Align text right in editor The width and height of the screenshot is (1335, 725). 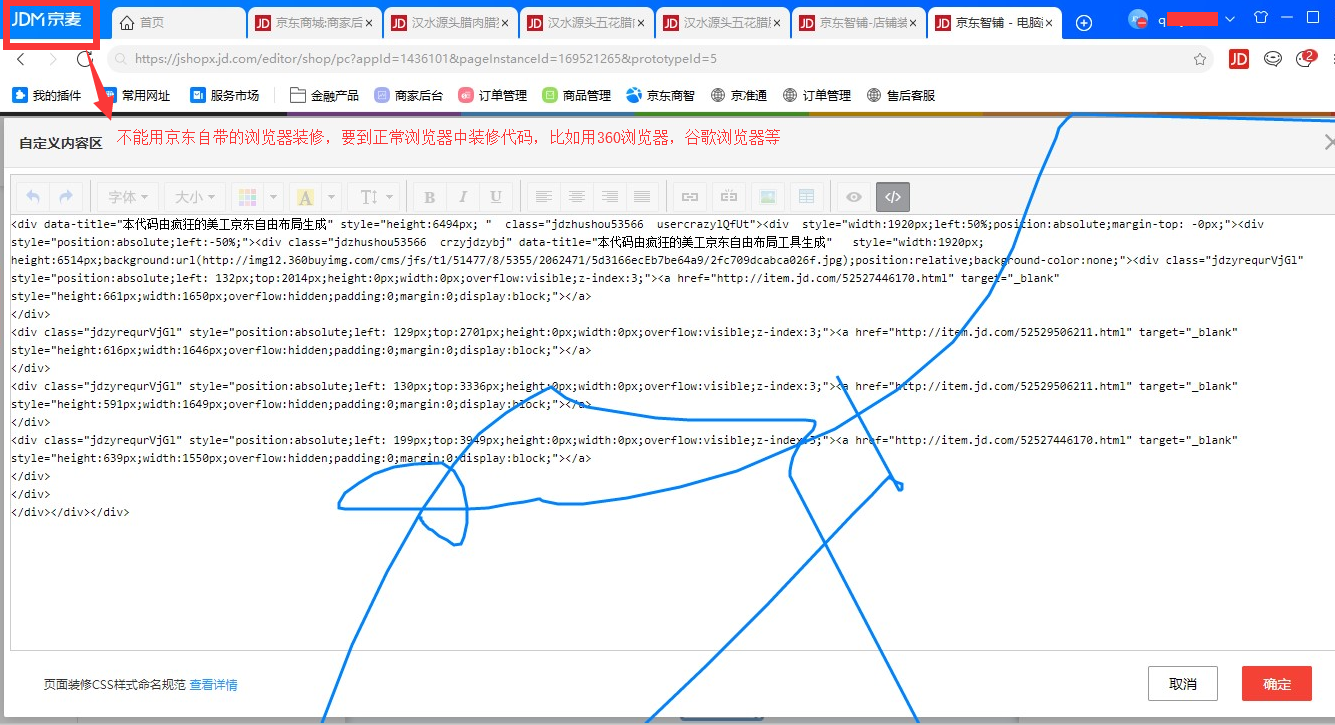click(609, 197)
